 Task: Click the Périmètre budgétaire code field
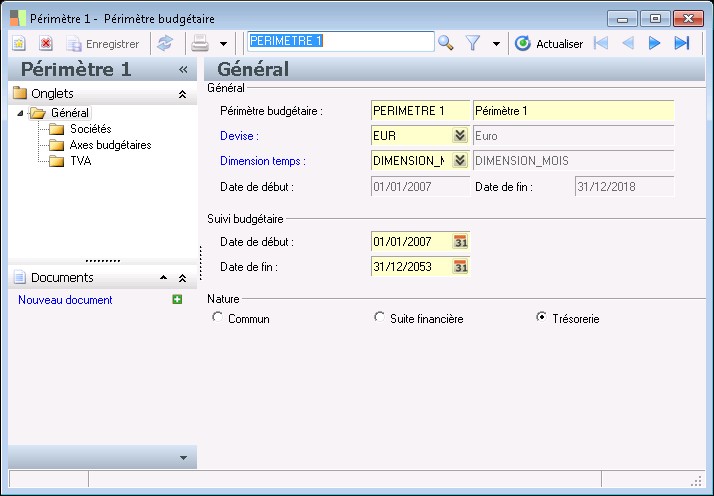(x=420, y=111)
